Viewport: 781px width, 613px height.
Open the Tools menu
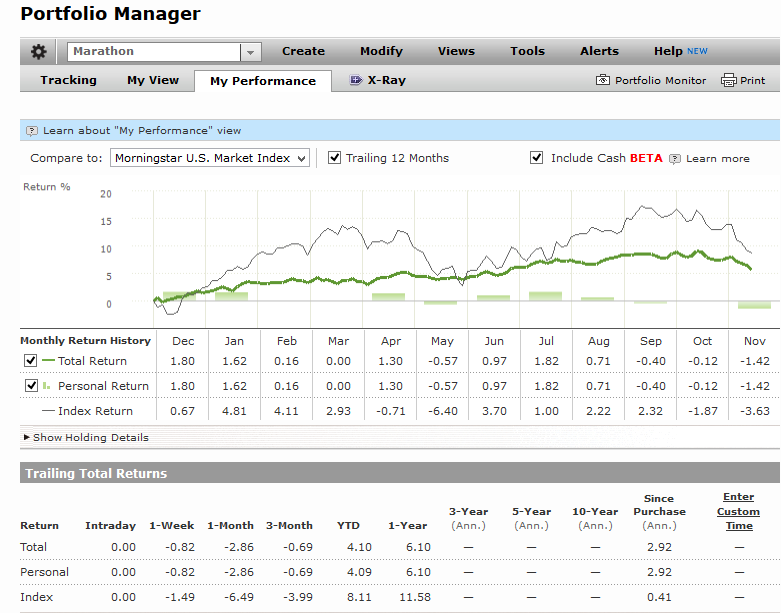pos(527,51)
